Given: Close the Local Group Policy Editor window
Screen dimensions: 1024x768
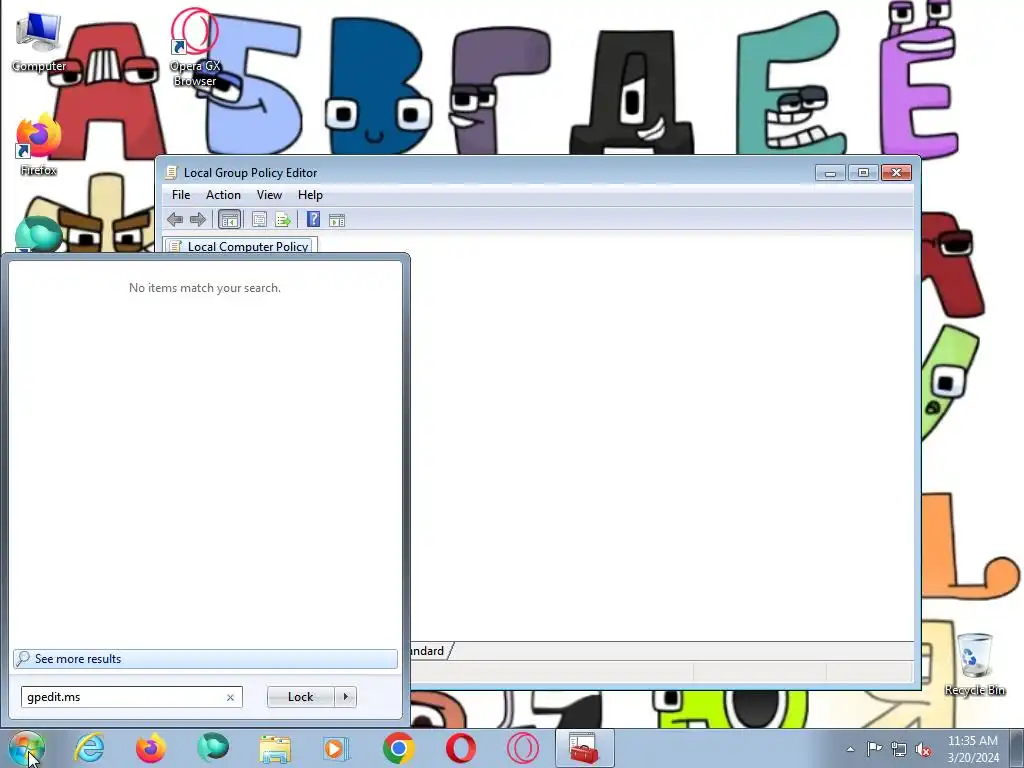Looking at the screenshot, I should point(896,172).
